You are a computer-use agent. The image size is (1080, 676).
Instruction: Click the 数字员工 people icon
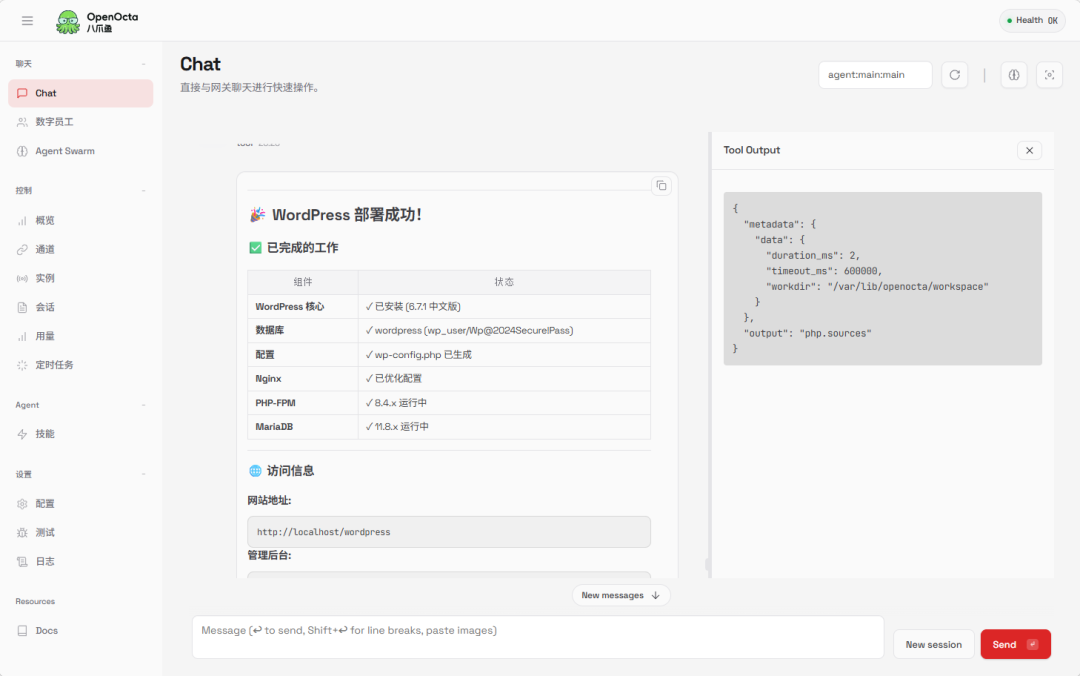tap(22, 122)
